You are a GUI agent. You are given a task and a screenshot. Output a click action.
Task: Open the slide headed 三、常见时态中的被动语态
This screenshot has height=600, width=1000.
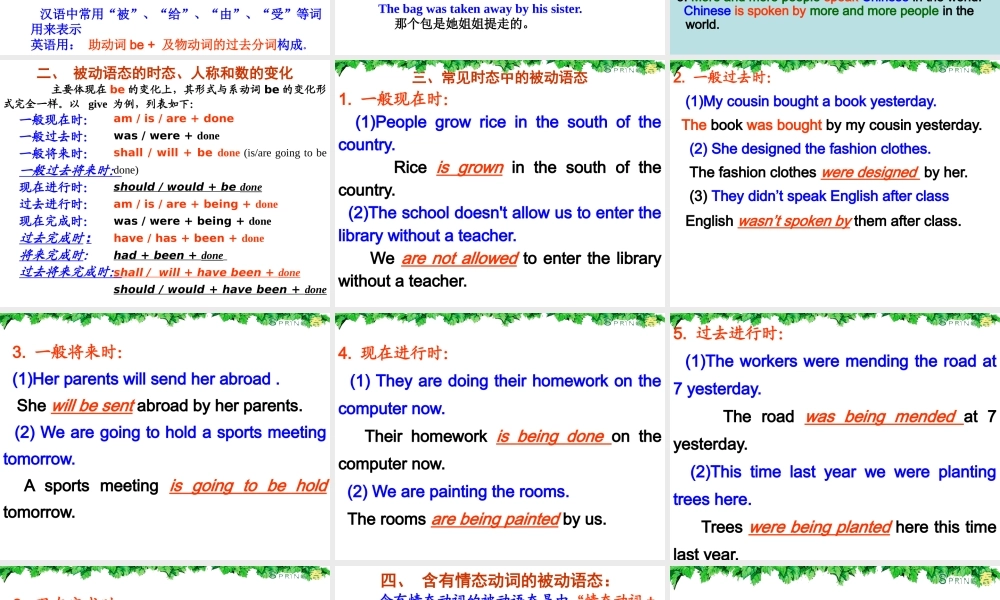[500, 184]
